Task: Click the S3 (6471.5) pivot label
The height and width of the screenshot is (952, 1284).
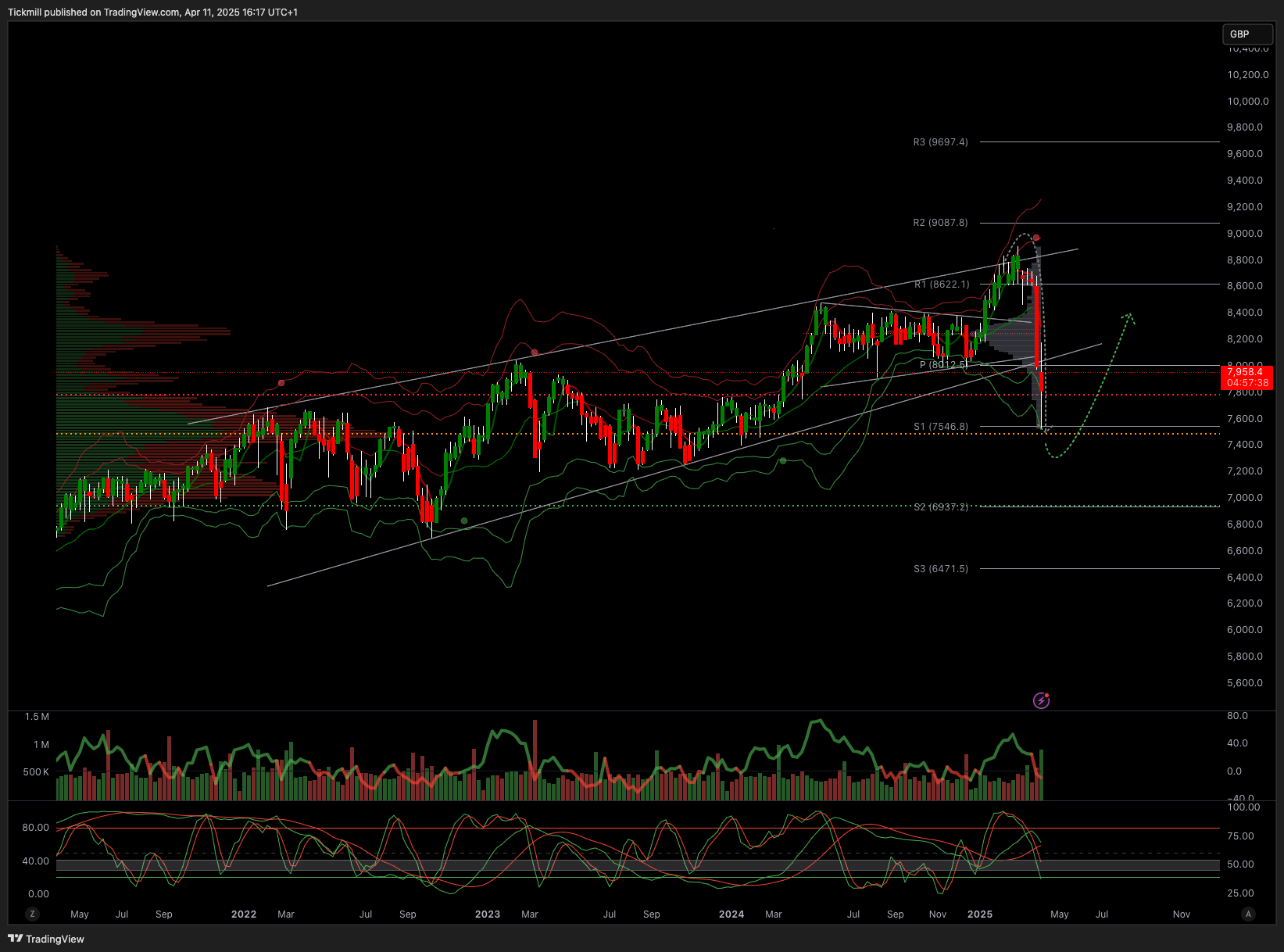Action: coord(941,569)
